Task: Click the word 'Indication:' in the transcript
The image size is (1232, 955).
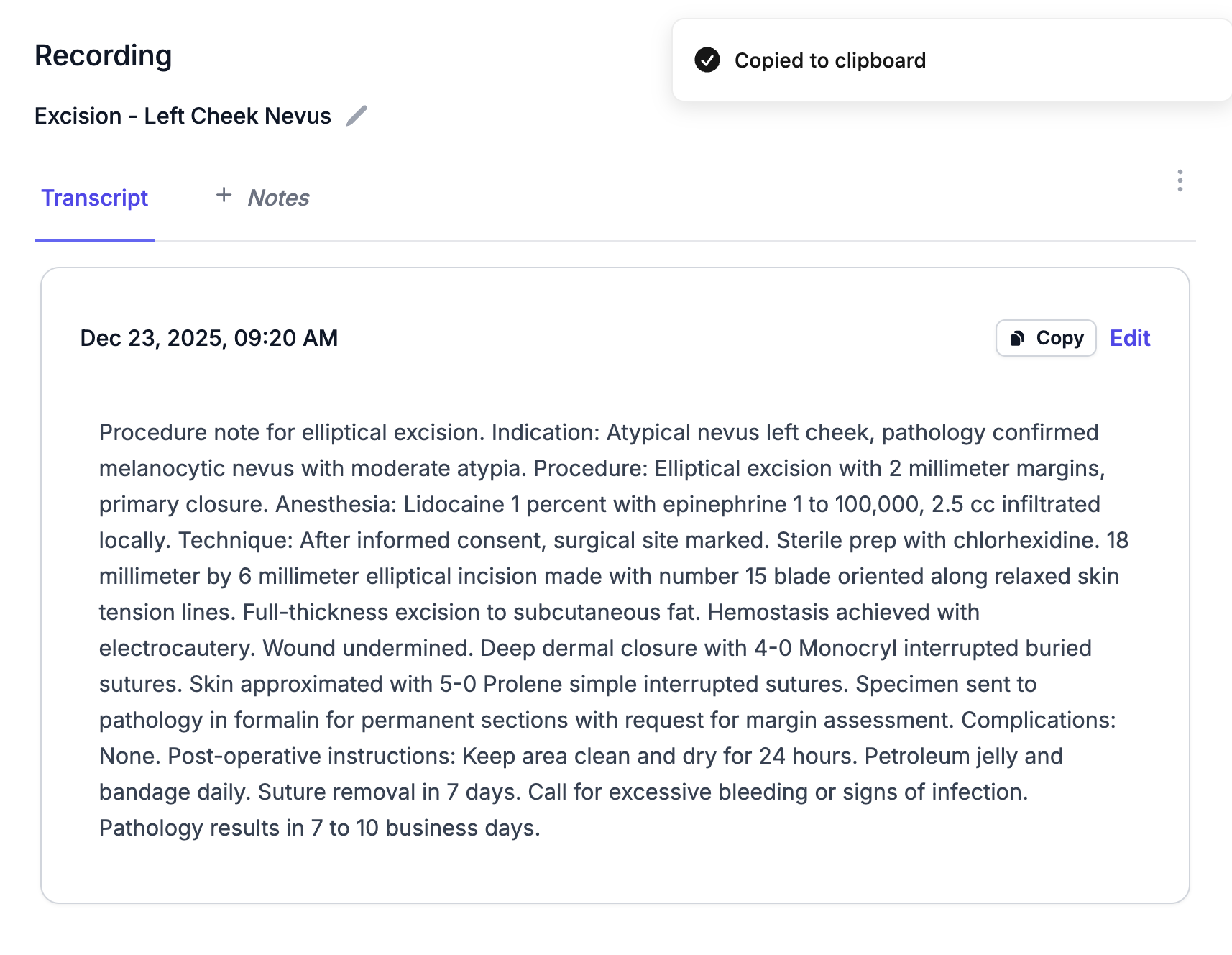Action: [545, 432]
